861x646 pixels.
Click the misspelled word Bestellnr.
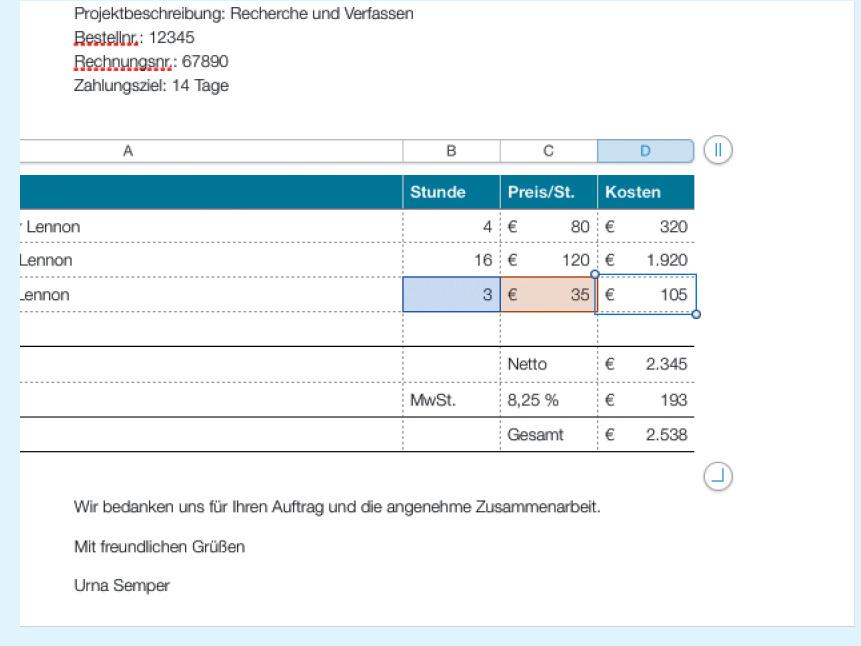click(x=107, y=37)
